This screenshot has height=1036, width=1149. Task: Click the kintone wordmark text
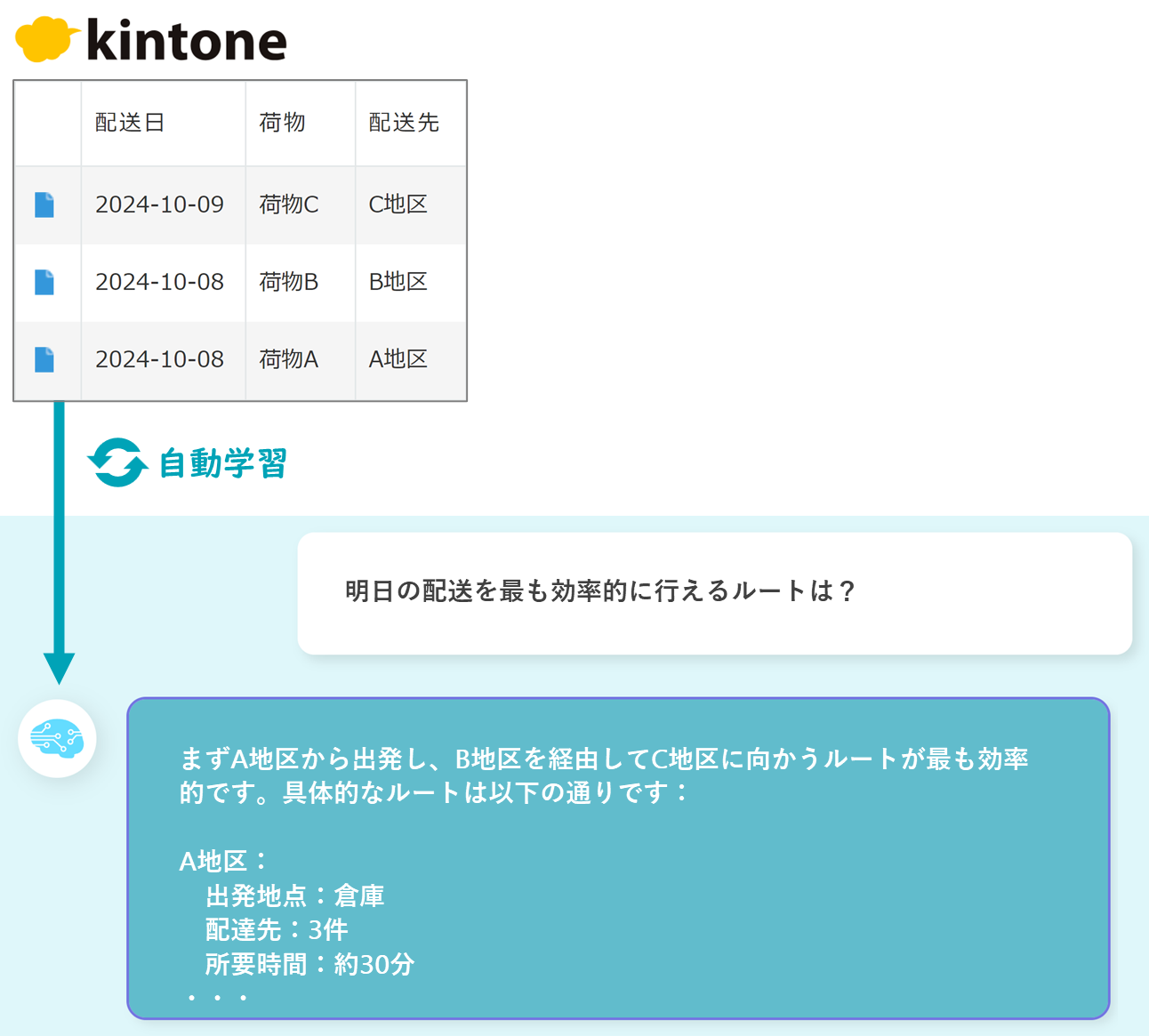pos(187,41)
